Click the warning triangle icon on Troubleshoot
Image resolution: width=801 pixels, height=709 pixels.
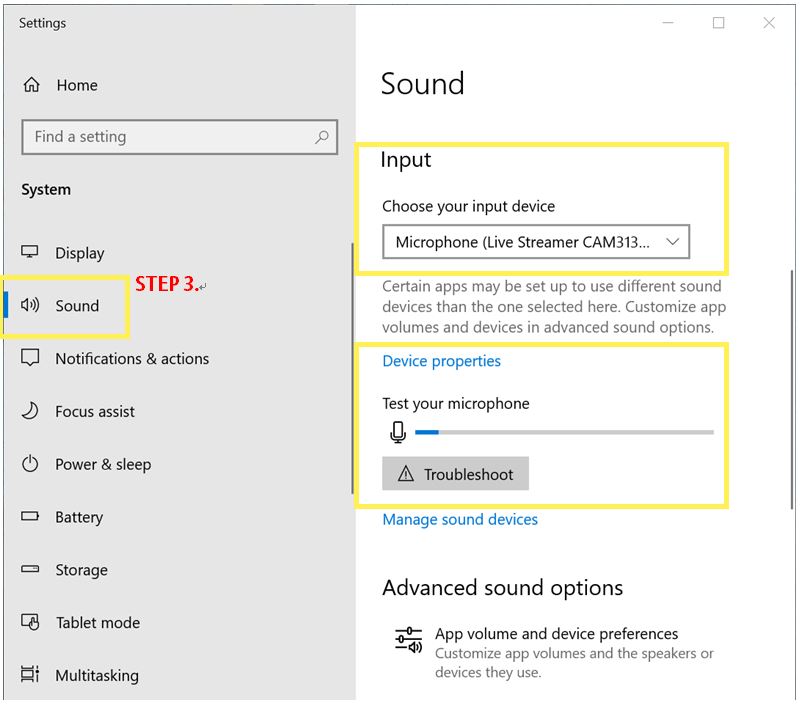click(x=406, y=474)
